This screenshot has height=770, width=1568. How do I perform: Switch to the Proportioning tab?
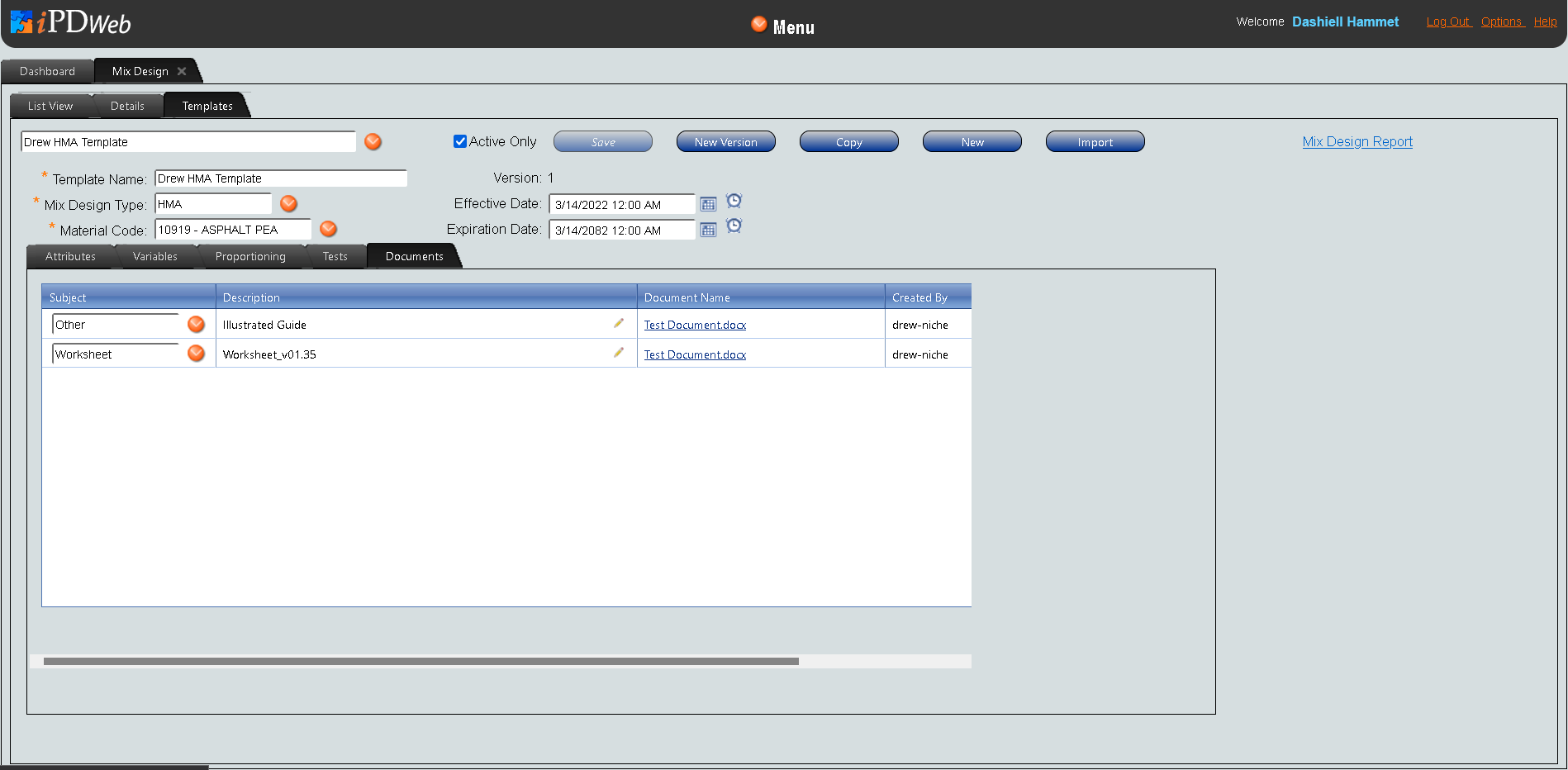point(250,257)
